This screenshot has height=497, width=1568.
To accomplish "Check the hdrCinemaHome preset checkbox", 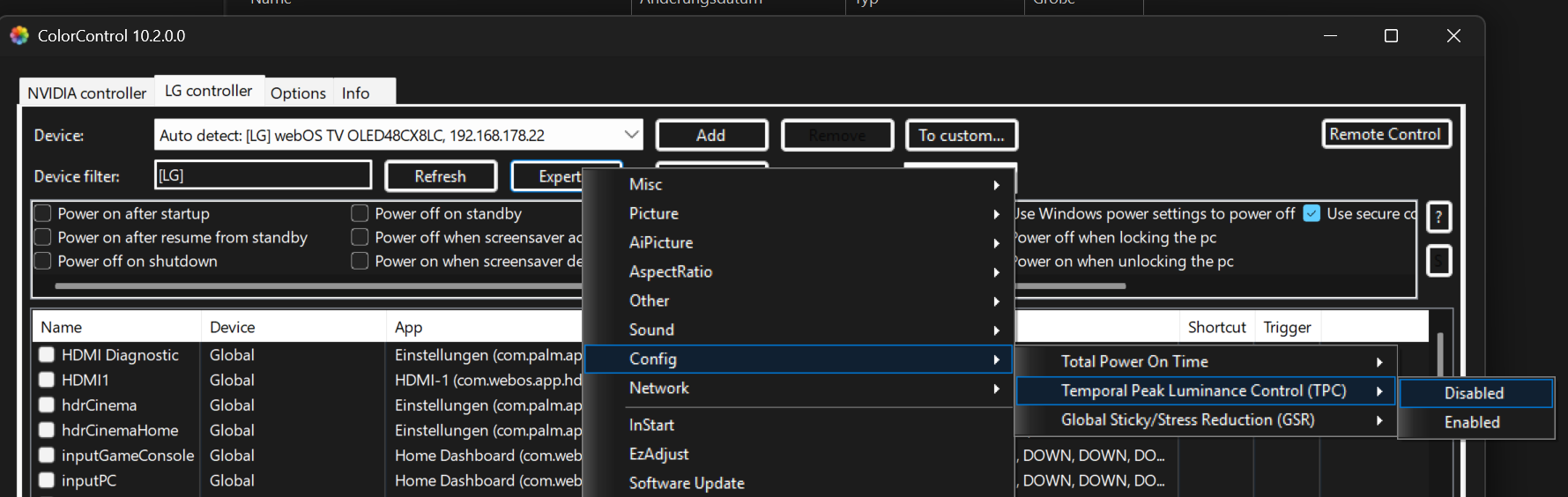I will [x=47, y=430].
